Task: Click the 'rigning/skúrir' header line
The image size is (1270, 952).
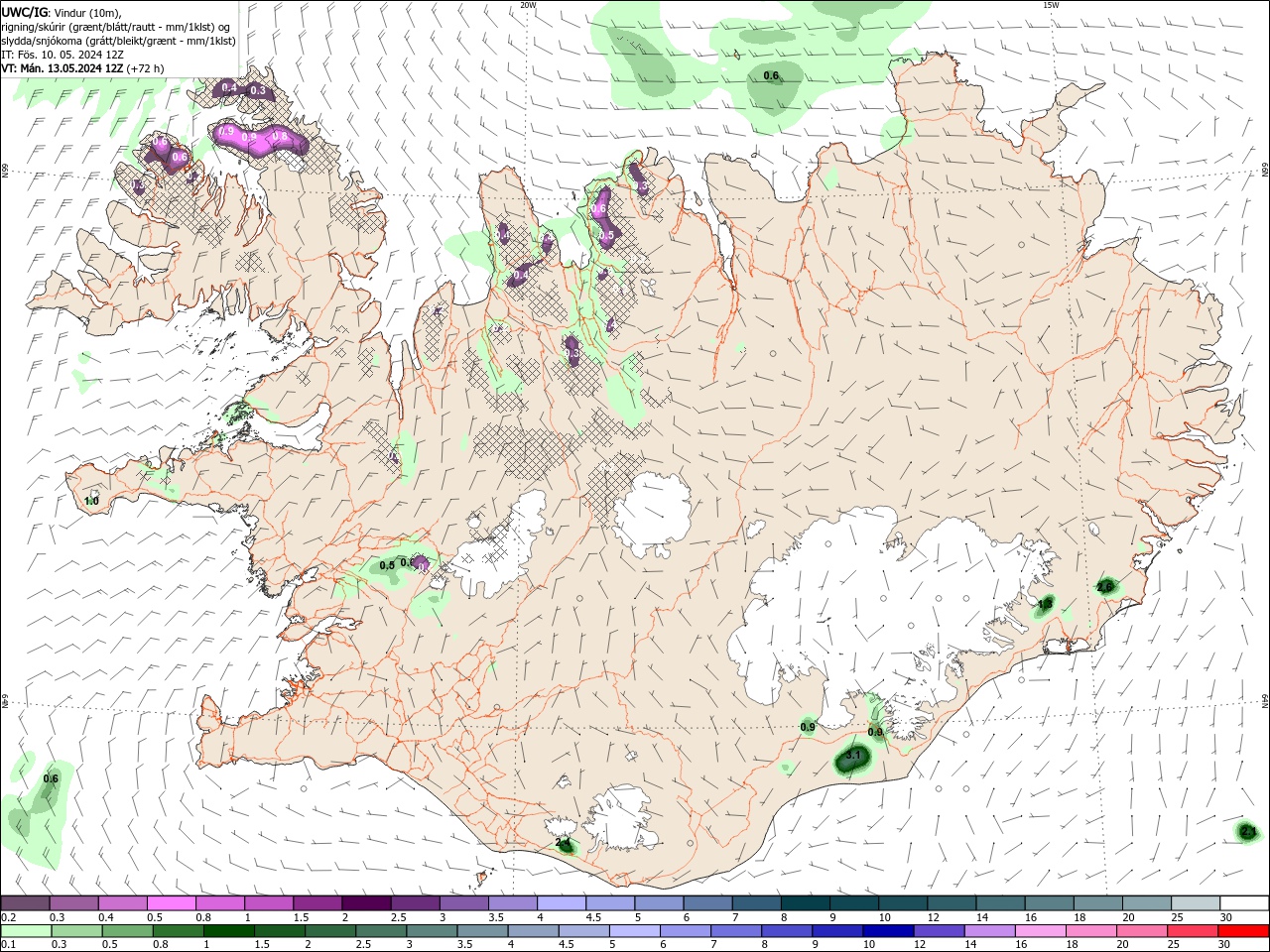Action: pyautogui.click(x=116, y=27)
